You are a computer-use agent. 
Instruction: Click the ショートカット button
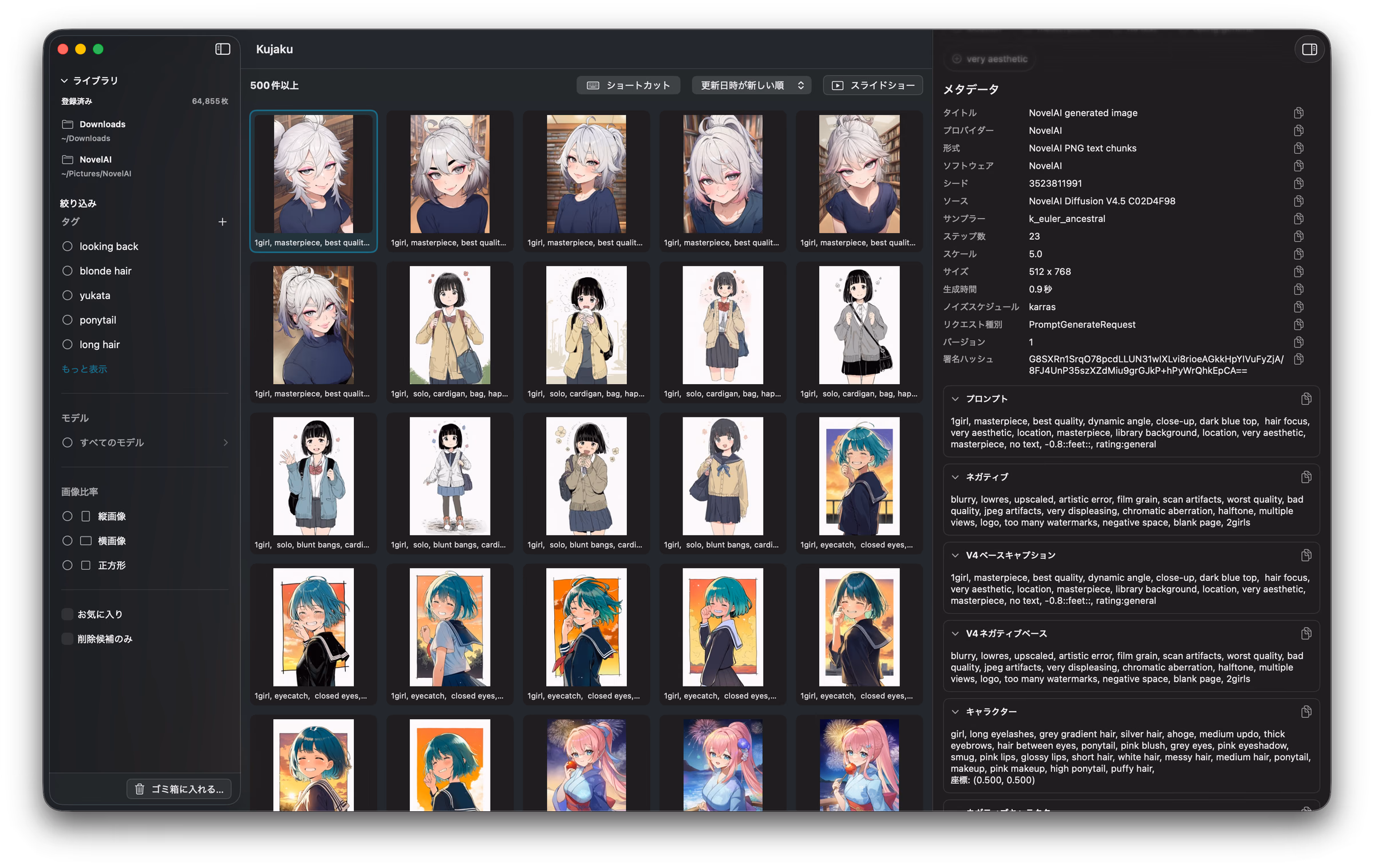click(628, 85)
